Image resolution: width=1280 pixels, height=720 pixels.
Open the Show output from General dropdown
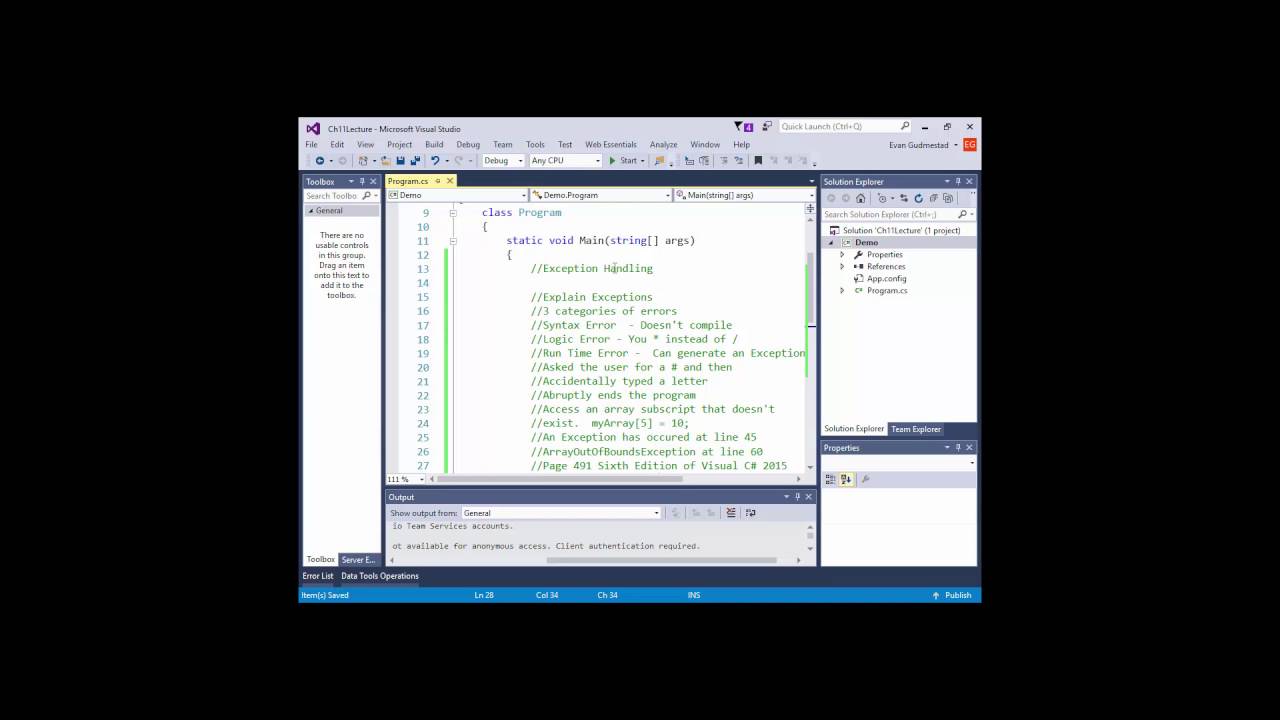coord(561,513)
